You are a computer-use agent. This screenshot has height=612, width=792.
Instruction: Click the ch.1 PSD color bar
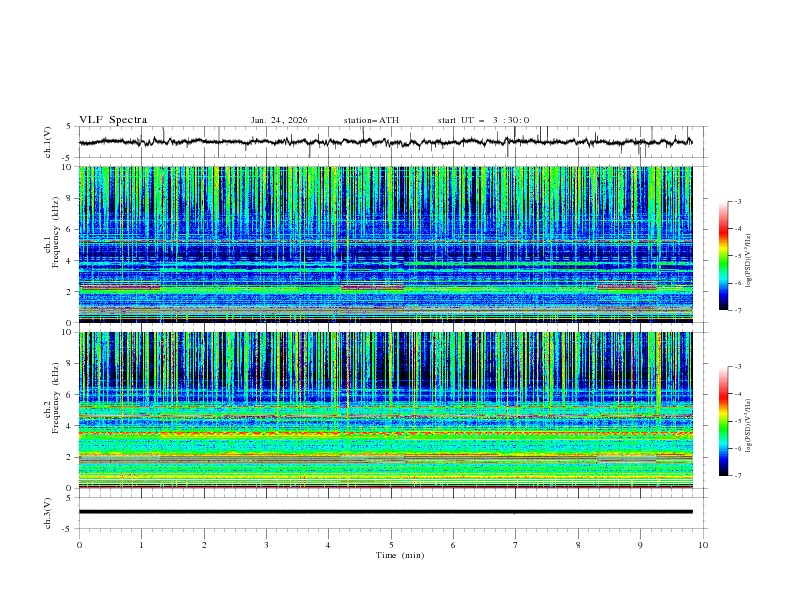[x=723, y=255]
